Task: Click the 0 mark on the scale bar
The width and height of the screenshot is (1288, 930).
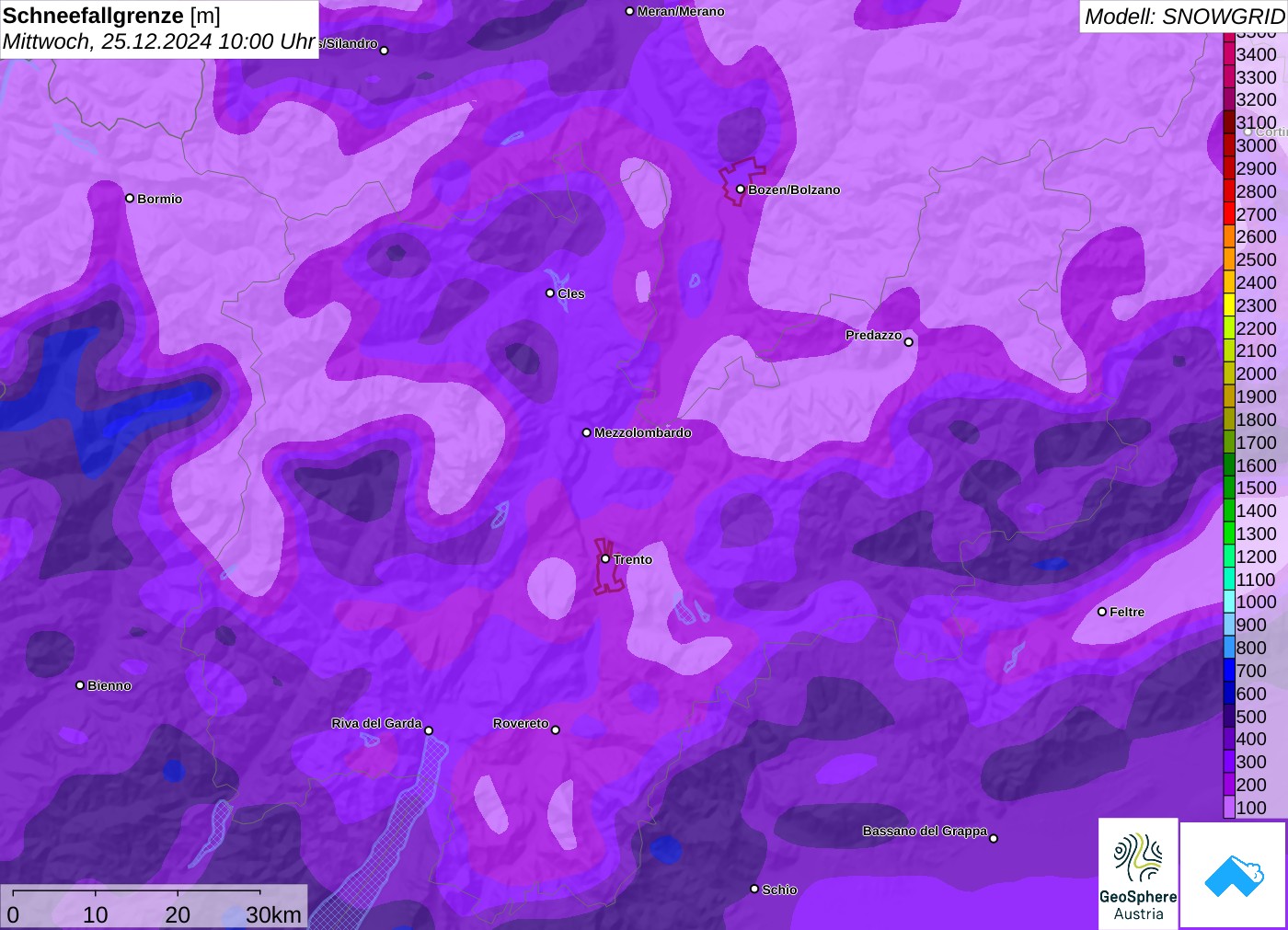Action: [x=13, y=914]
